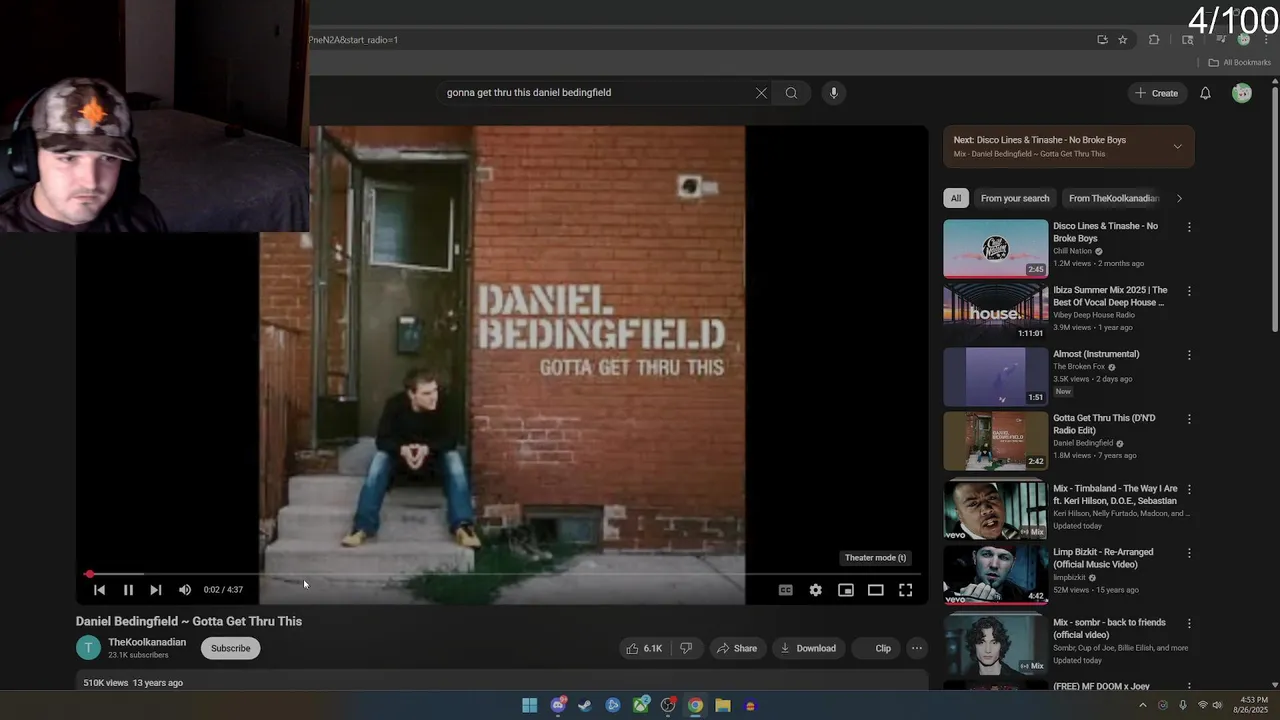The width and height of the screenshot is (1280, 720).
Task: Seek using the video progress bar
Action: [500, 574]
